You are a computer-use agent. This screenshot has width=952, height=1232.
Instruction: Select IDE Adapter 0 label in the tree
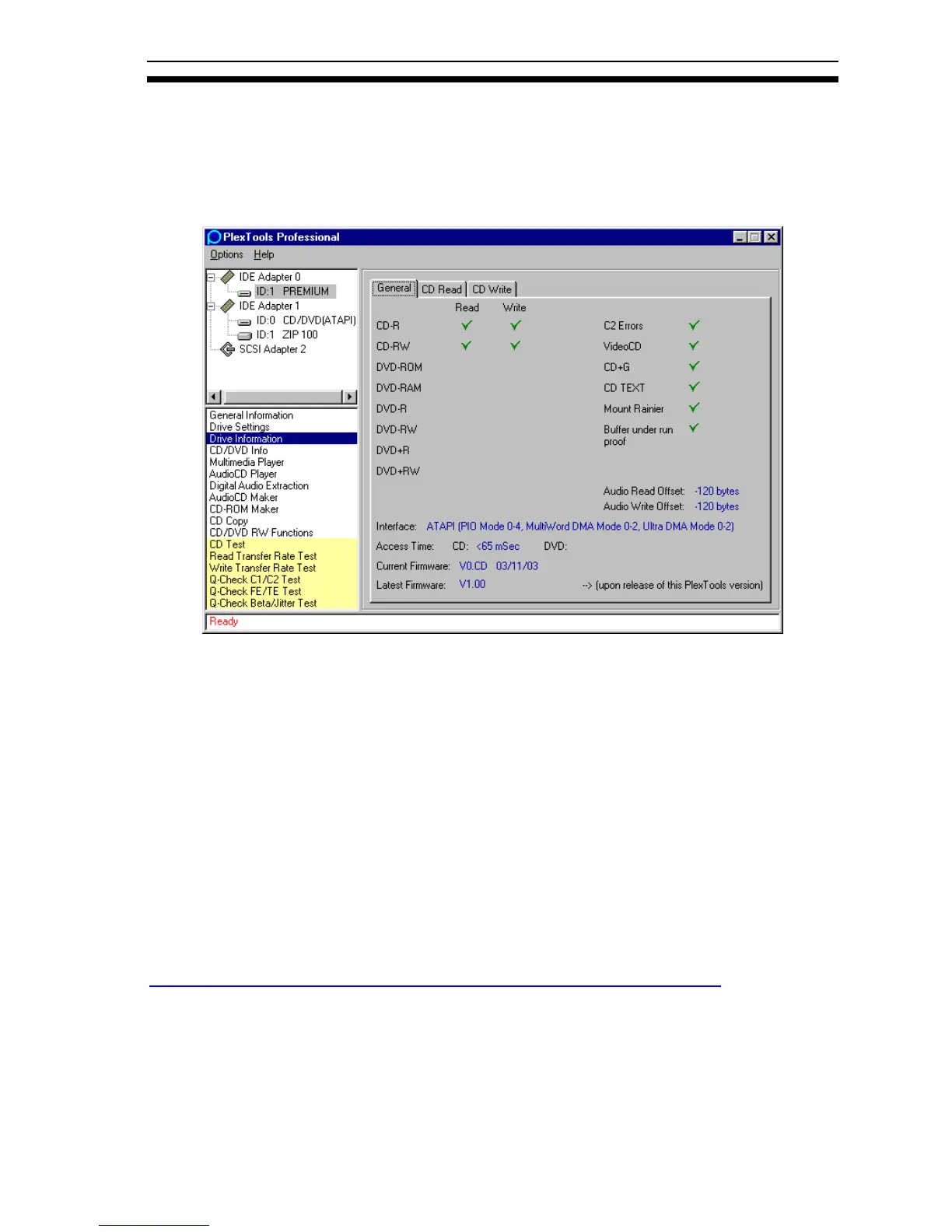tap(270, 277)
